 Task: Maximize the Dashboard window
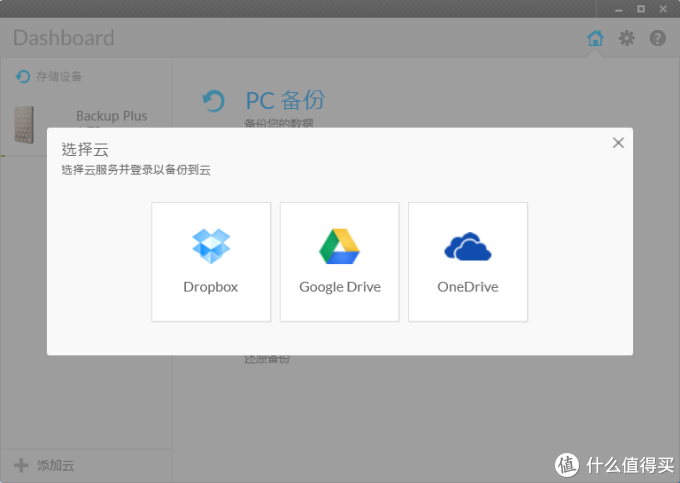pyautogui.click(x=641, y=9)
